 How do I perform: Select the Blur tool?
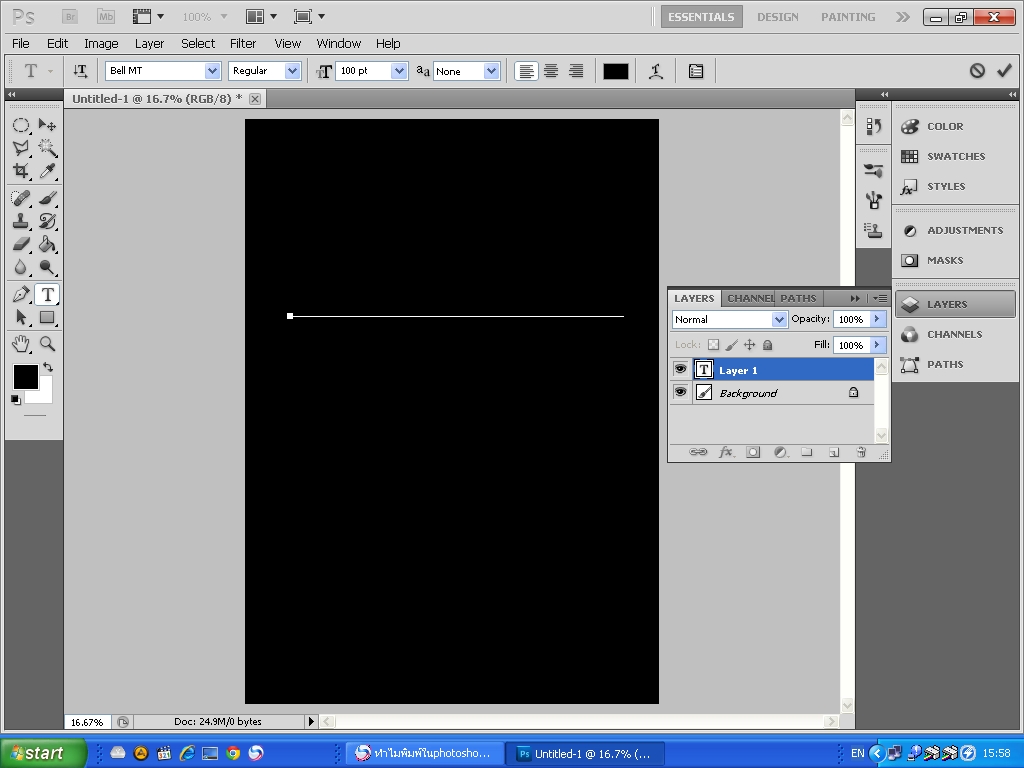point(21,267)
